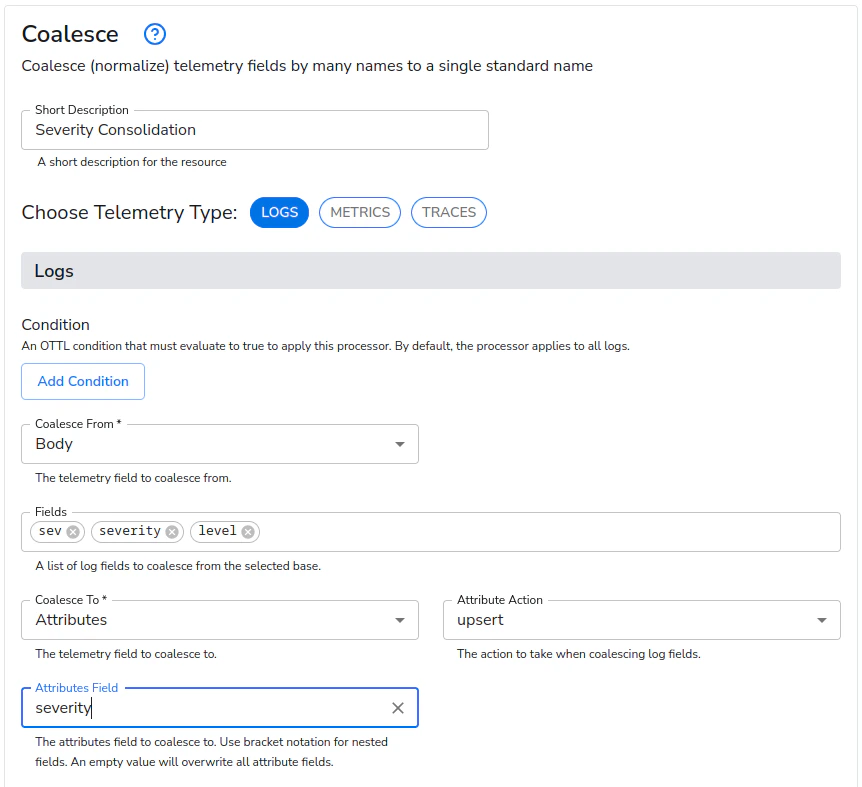Click the Add Condition button
This screenshot has height=787, width=862.
pyautogui.click(x=83, y=381)
